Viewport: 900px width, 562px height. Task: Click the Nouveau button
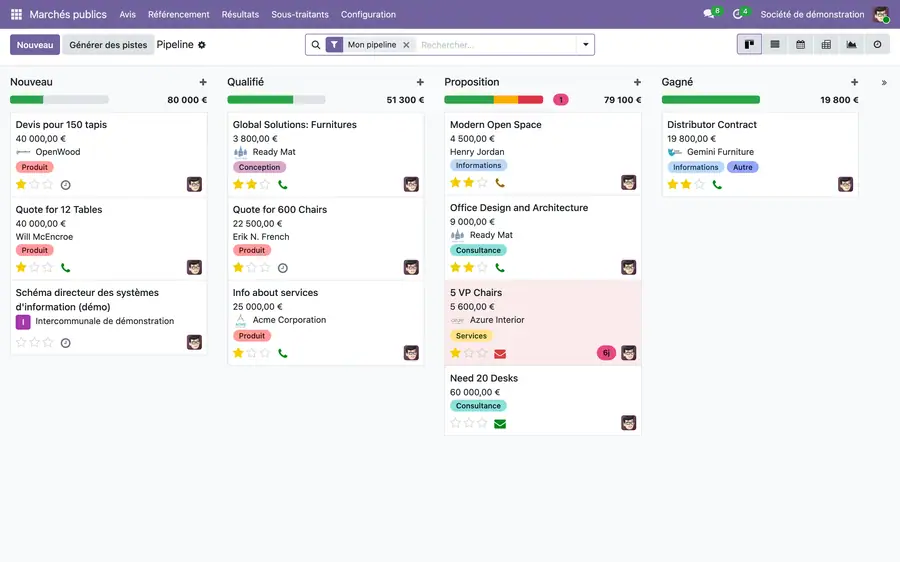coord(34,45)
